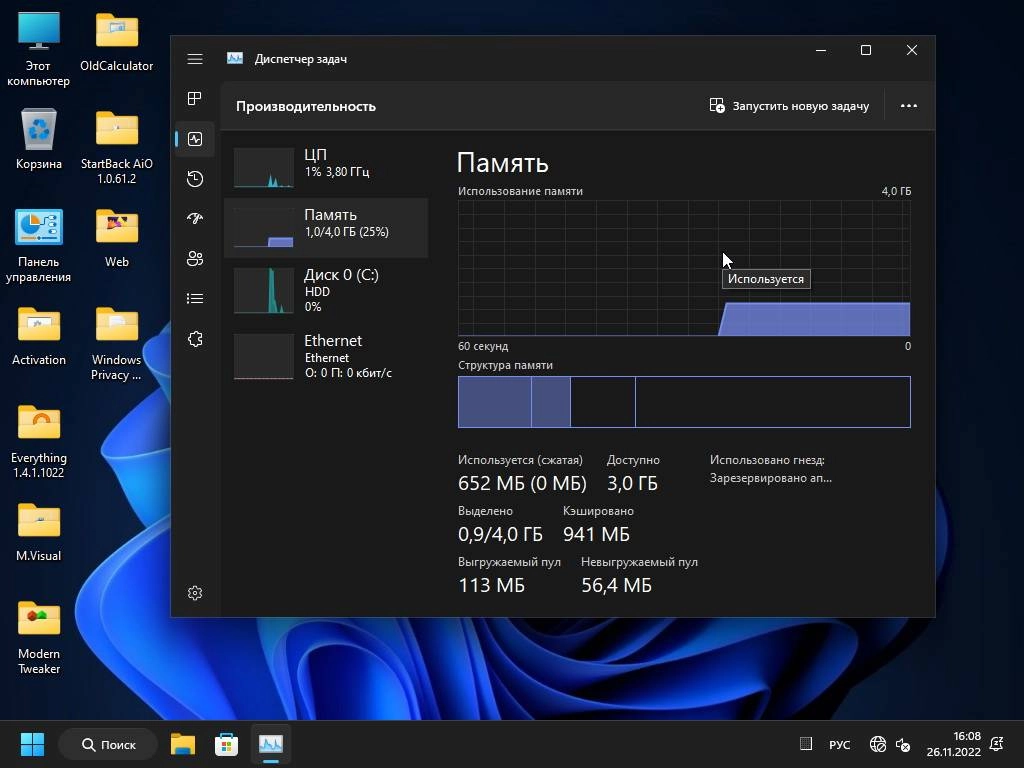Screen dimensions: 1024x768
Task: Open File Explorer from the taskbar
Action: 183,744
